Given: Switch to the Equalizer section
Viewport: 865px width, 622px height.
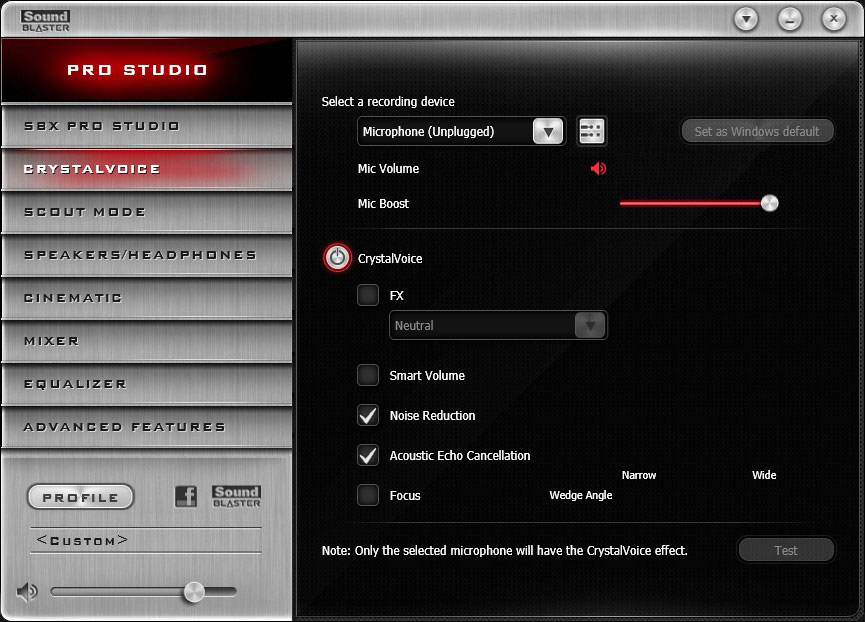Looking at the screenshot, I should pos(147,384).
